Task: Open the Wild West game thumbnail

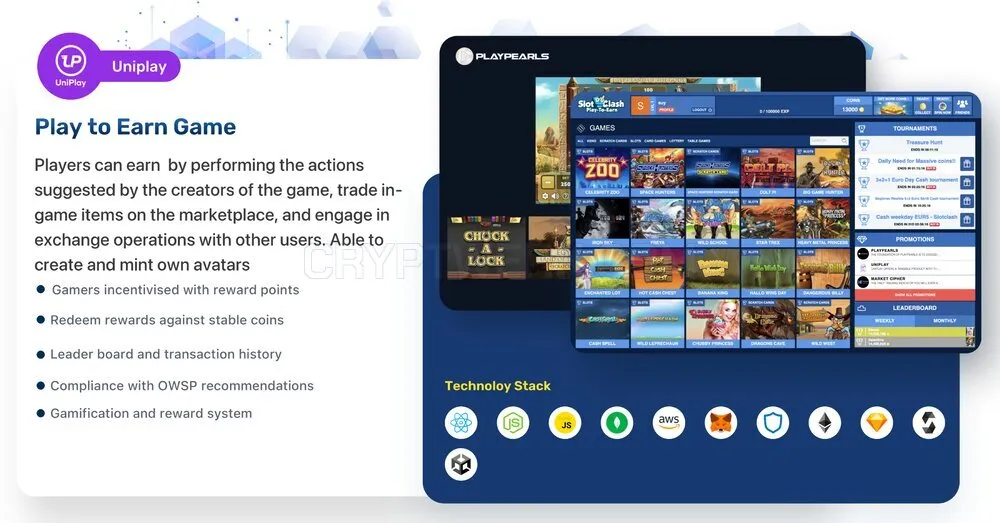Action: (823, 323)
